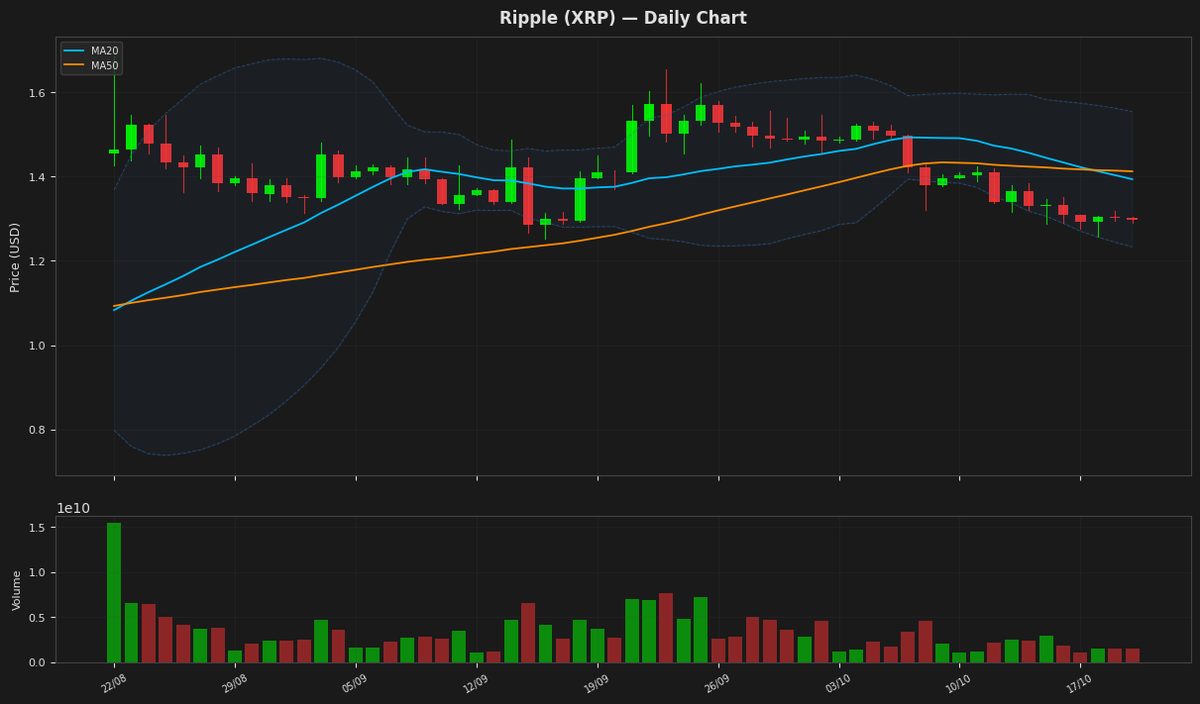Select the MA50 legend entry
The height and width of the screenshot is (704, 1200).
[x=93, y=65]
